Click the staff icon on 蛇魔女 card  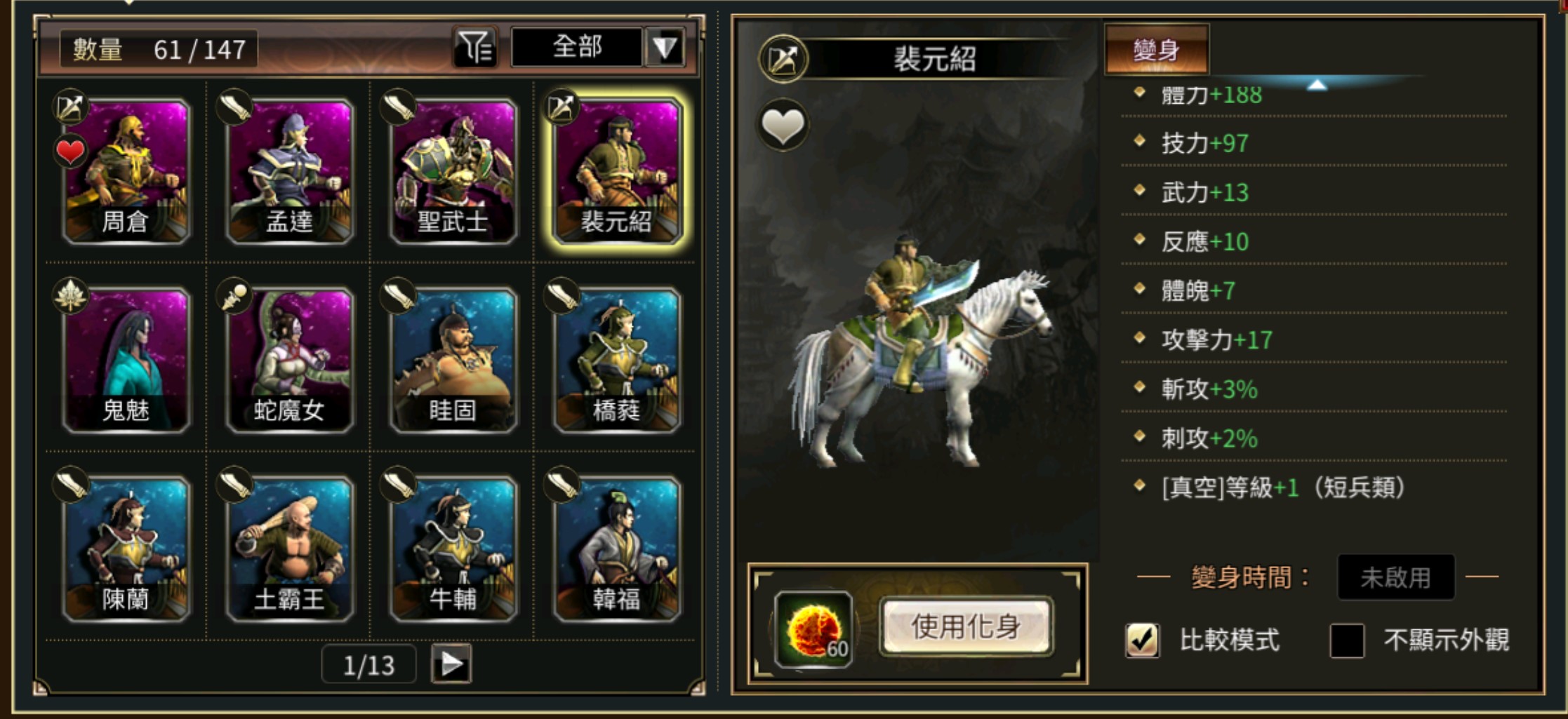234,295
